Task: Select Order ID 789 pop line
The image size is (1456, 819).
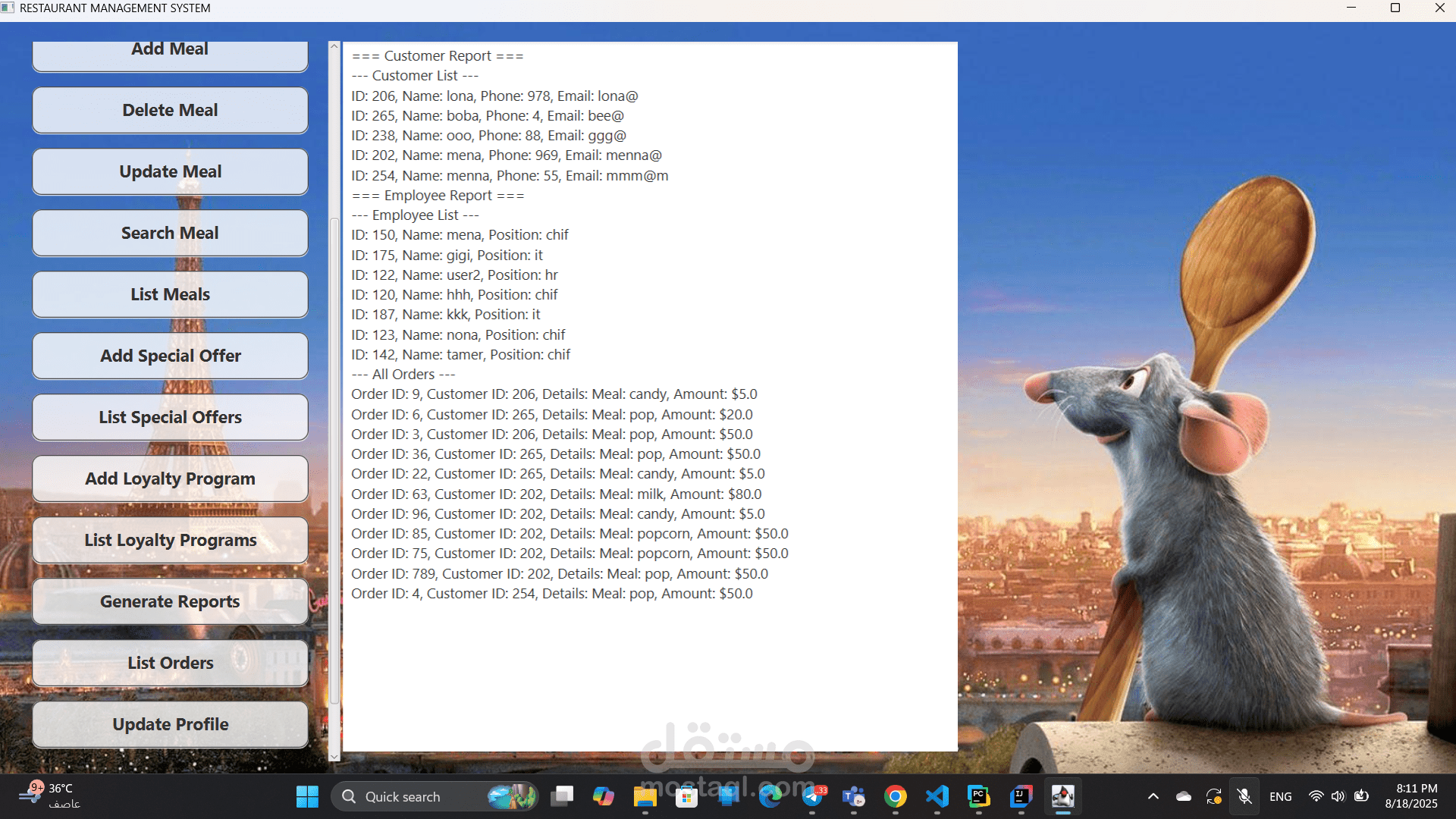Action: (x=560, y=573)
